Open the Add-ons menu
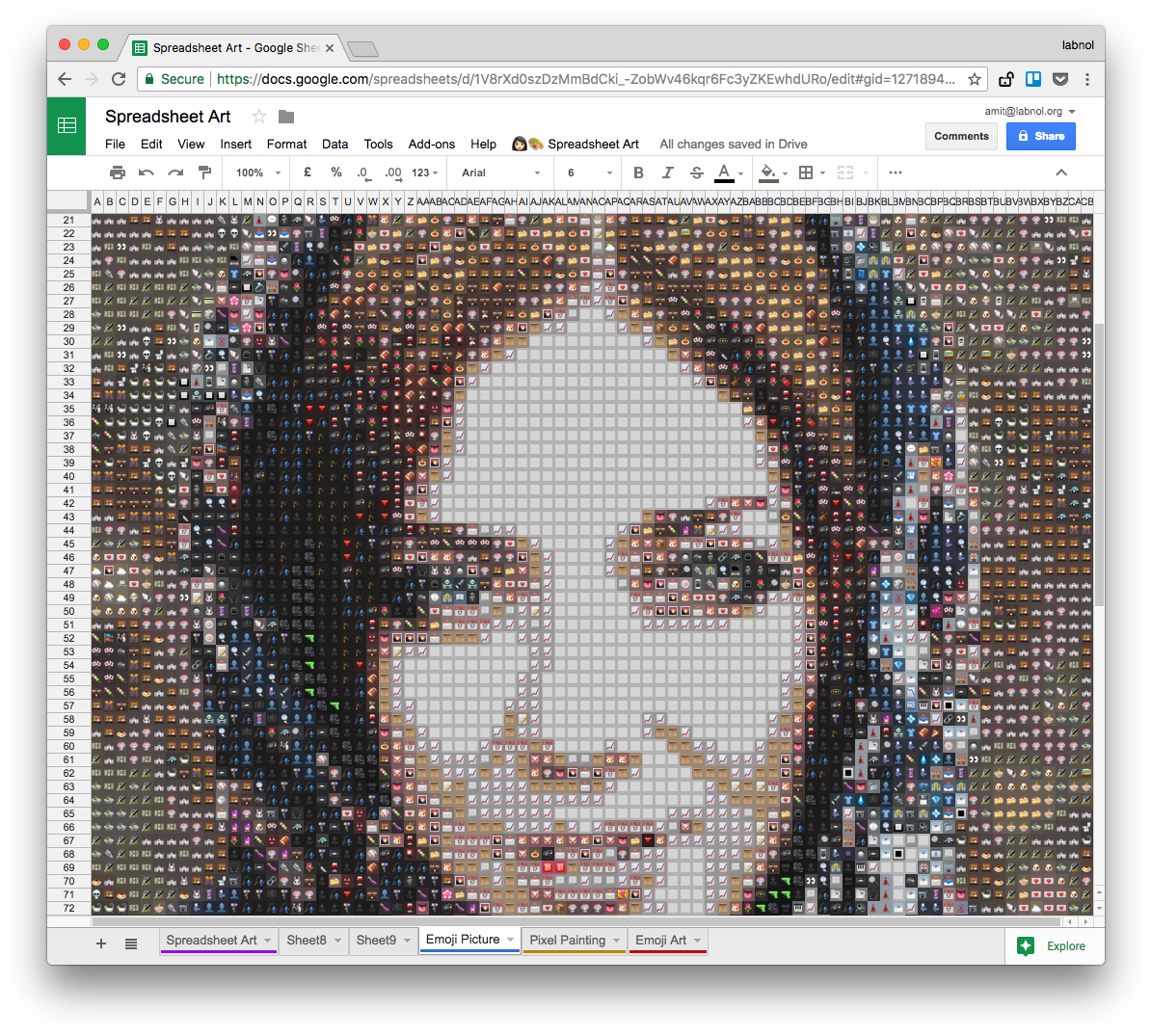The height and width of the screenshot is (1036, 1151). [432, 144]
